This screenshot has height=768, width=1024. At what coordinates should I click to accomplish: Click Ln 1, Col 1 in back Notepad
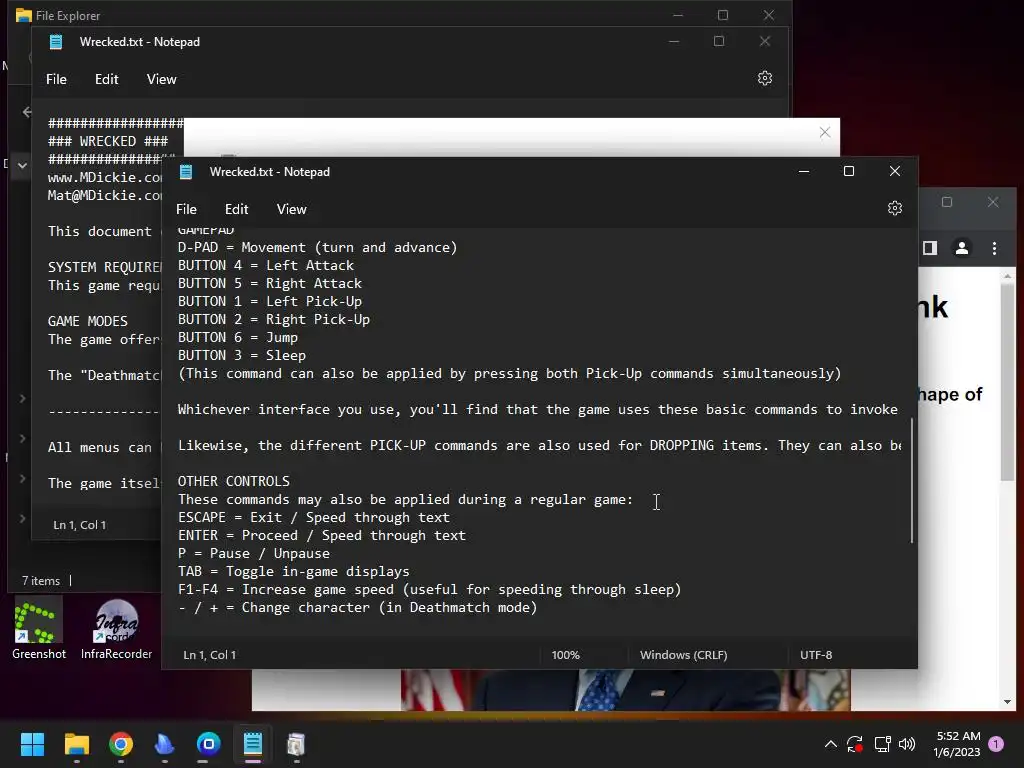pos(80,525)
